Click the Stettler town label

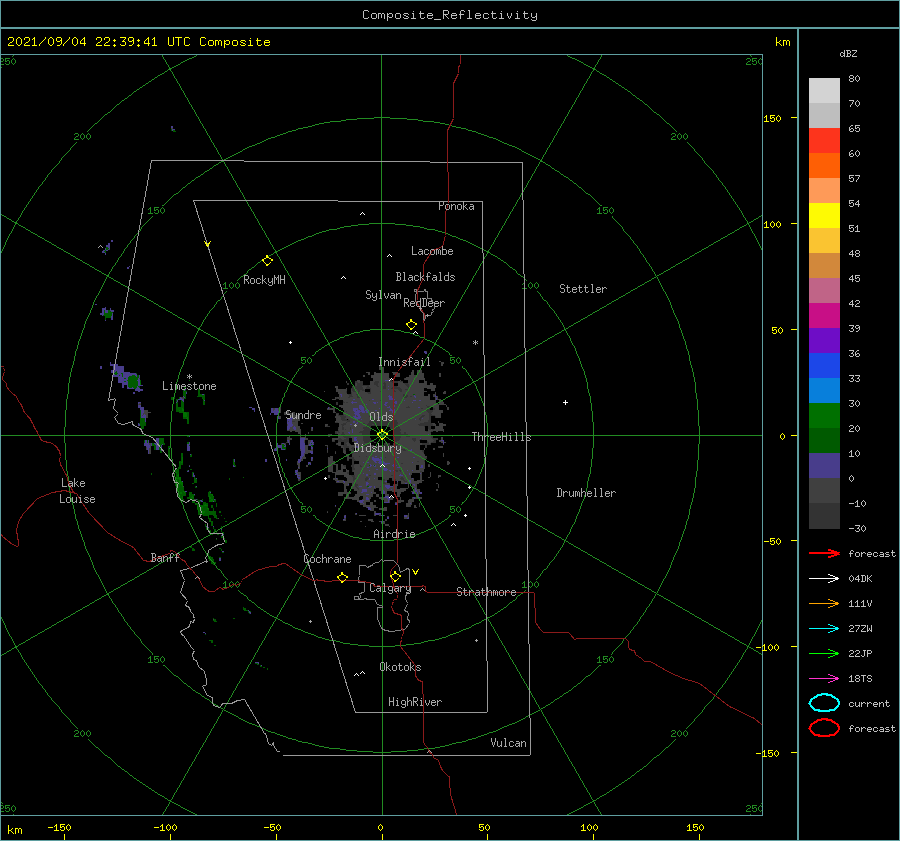coord(583,289)
